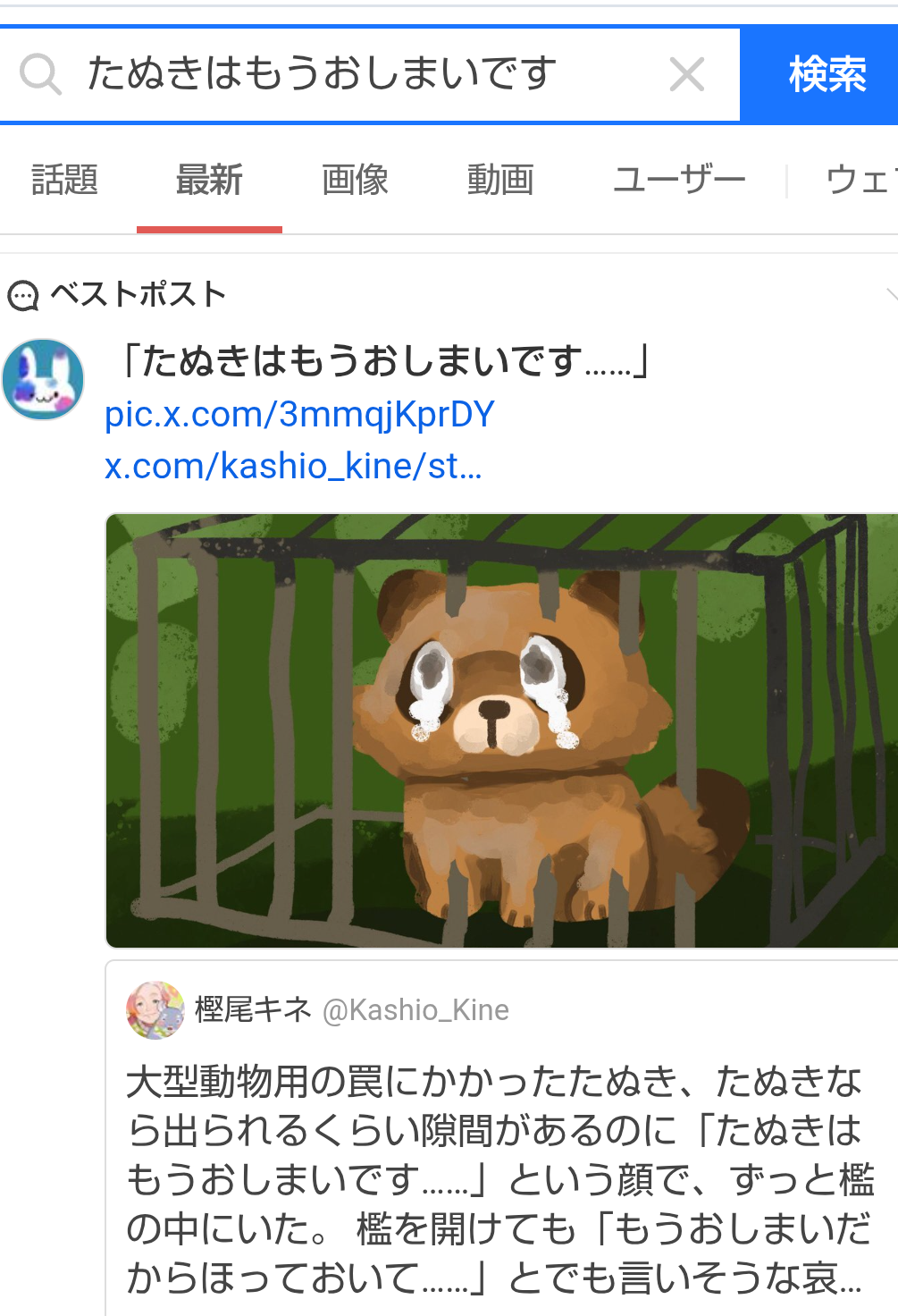Click the ベストポスト speech bubble icon
This screenshot has height=1316, width=898.
pyautogui.click(x=23, y=296)
